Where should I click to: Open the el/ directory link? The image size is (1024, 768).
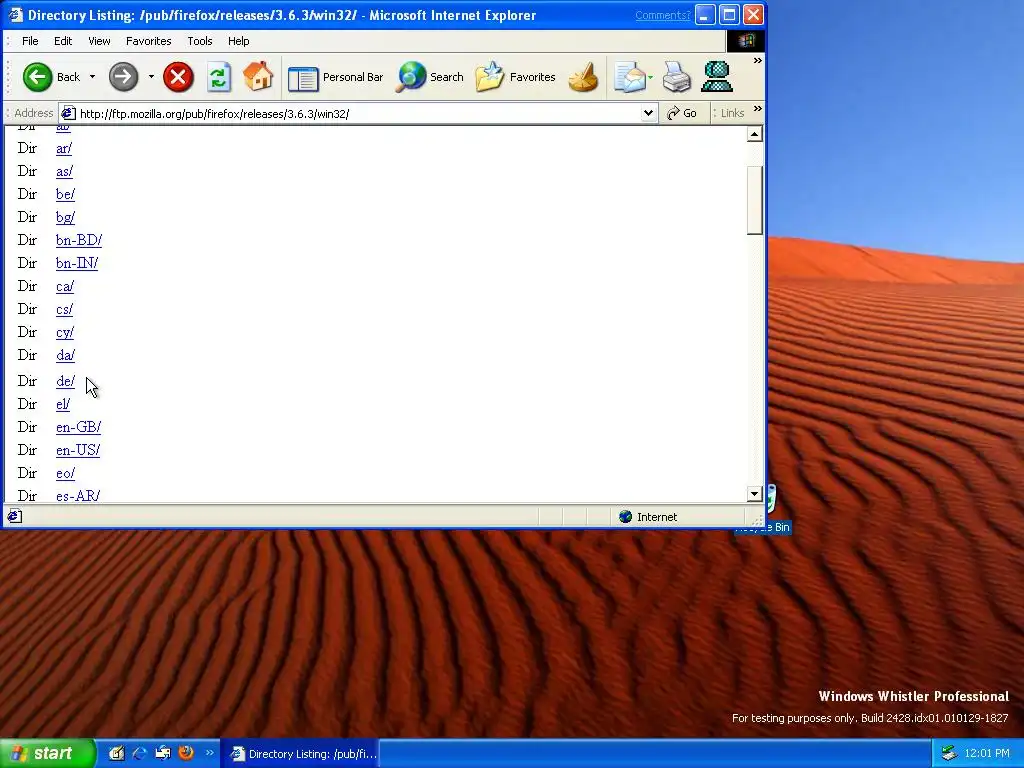[63, 404]
